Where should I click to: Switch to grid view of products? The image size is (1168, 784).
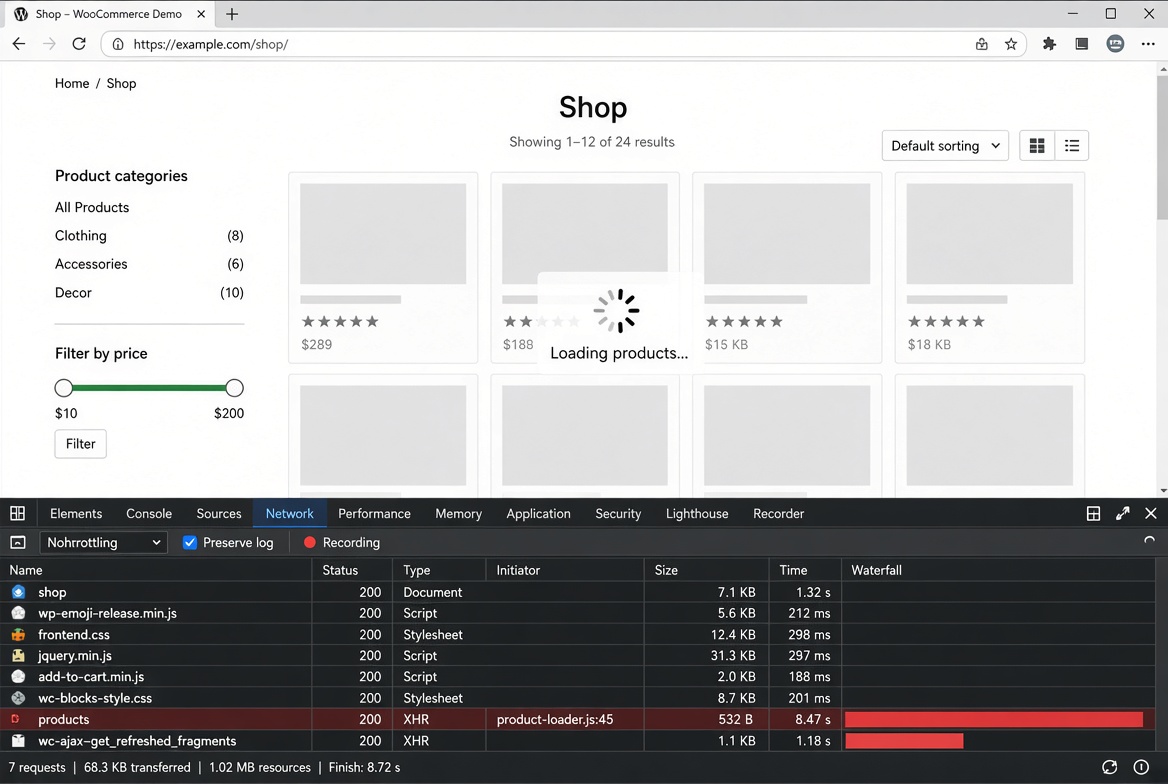pyautogui.click(x=1037, y=145)
